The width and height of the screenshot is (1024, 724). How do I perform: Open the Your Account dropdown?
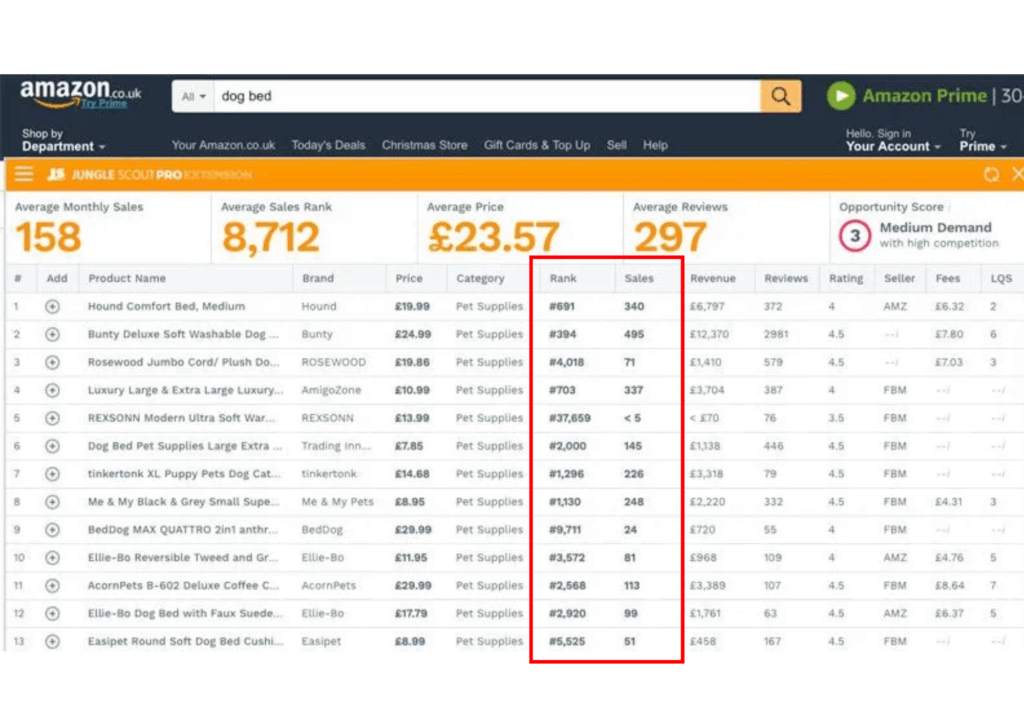point(893,146)
